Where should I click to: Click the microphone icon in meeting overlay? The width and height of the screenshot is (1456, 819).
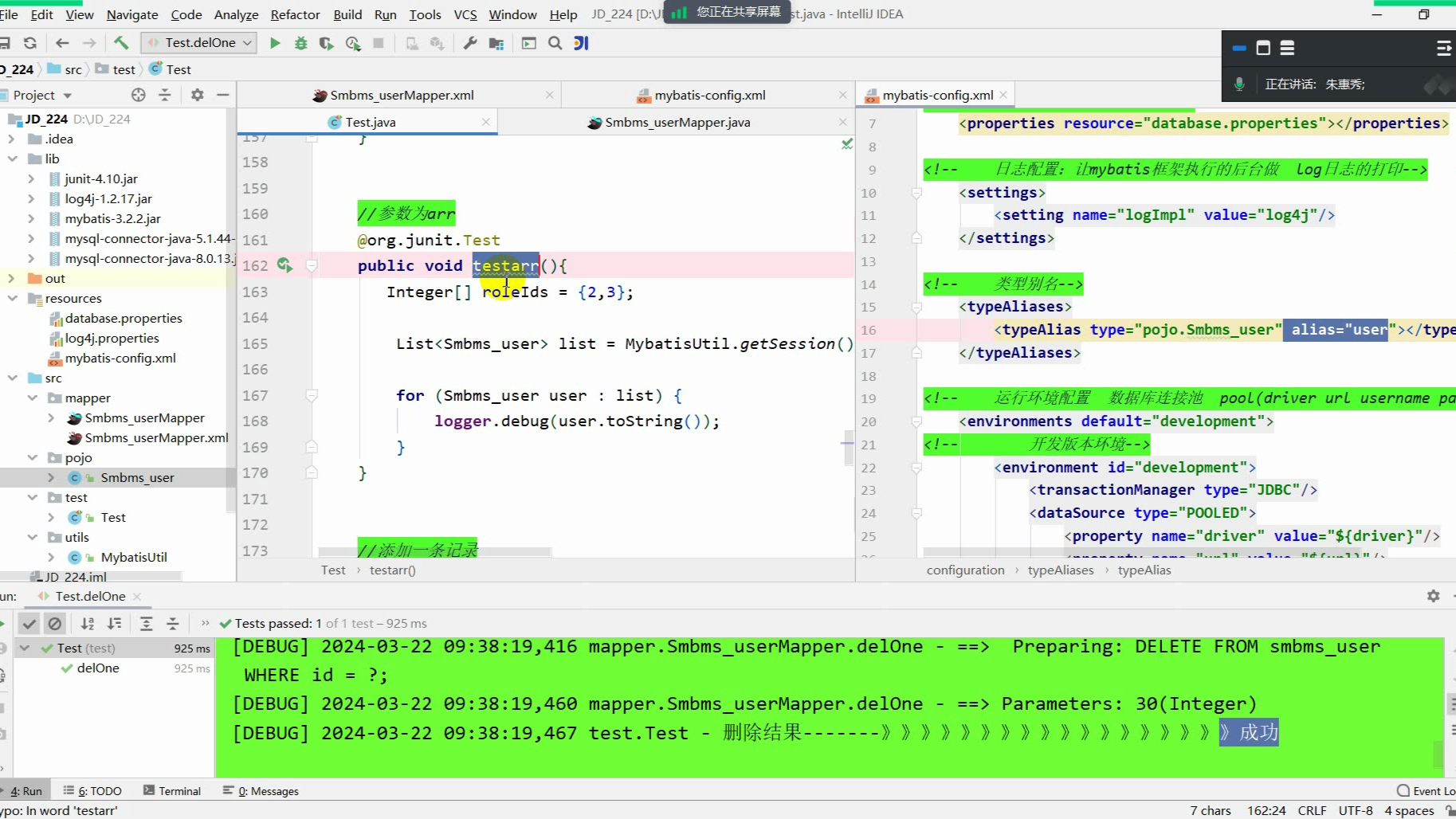(x=1239, y=84)
